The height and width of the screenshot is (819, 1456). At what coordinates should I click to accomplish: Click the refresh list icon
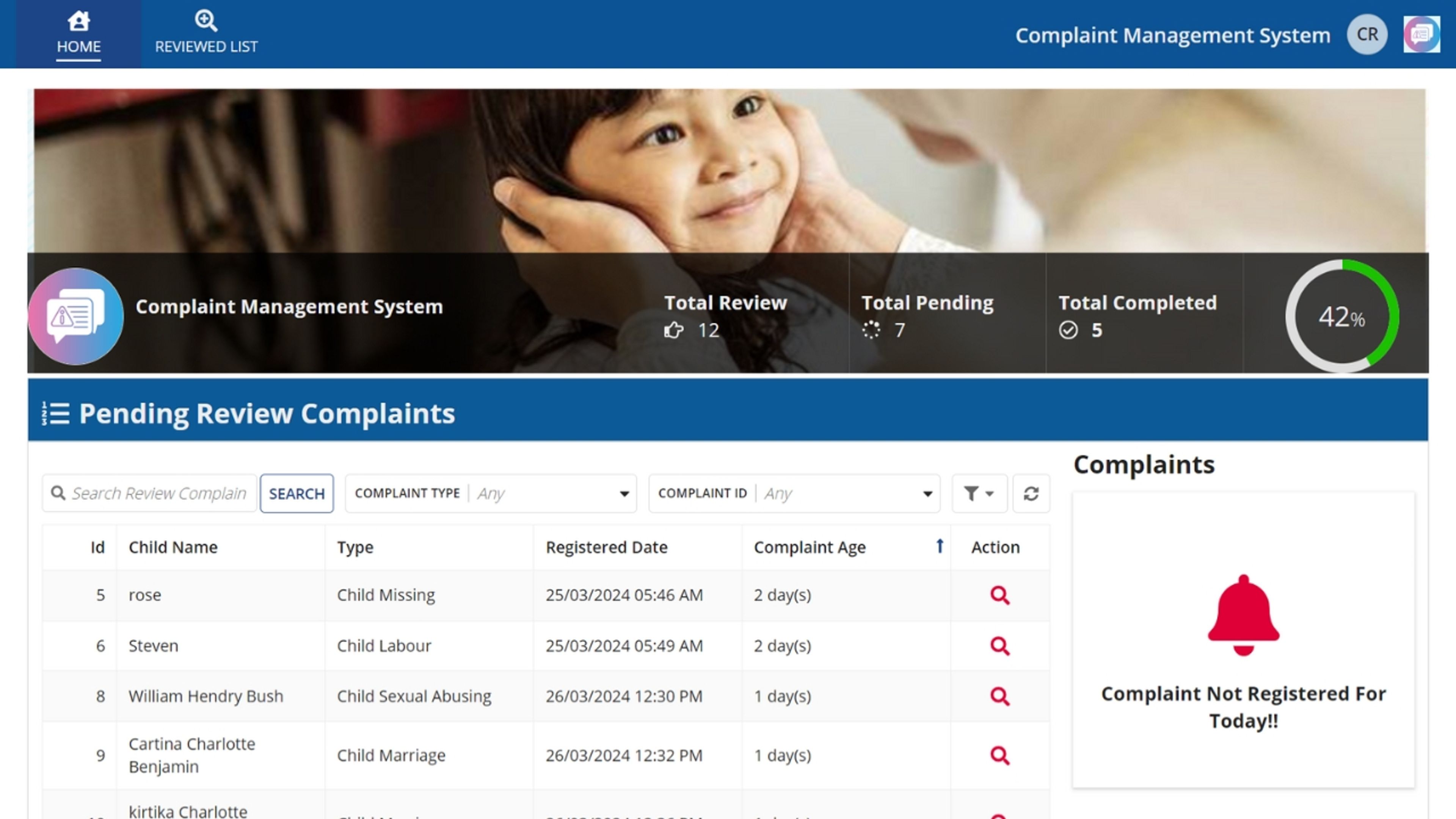click(x=1031, y=493)
